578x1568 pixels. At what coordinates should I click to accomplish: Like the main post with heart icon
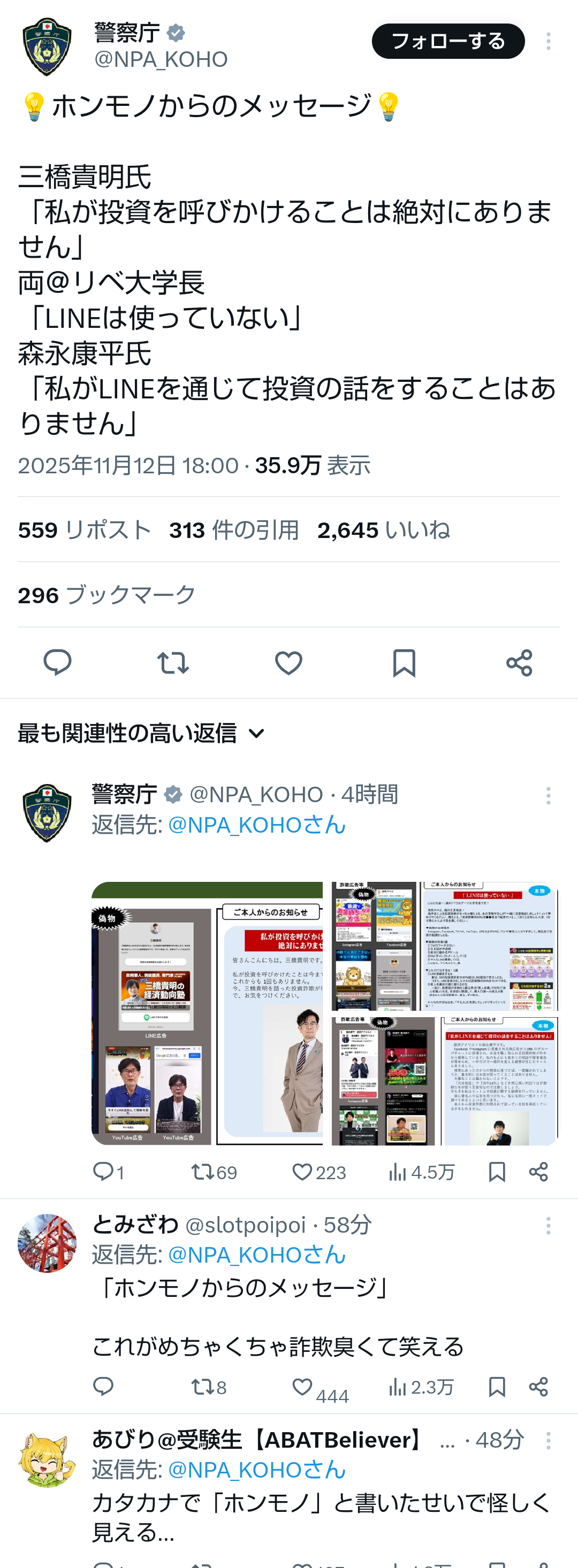pos(288,662)
